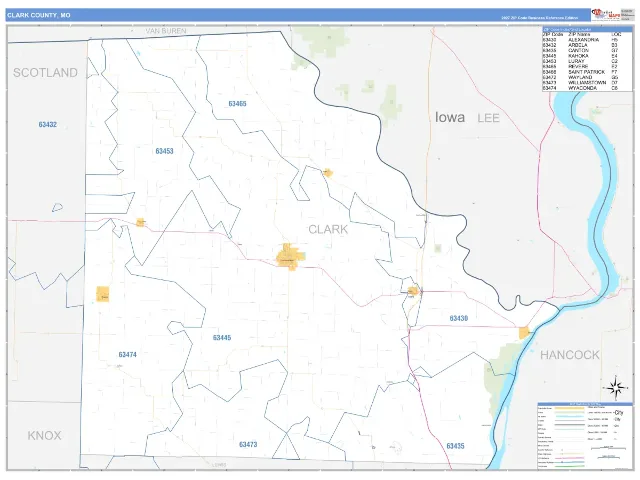Select ZIP code label 63473

(248, 444)
